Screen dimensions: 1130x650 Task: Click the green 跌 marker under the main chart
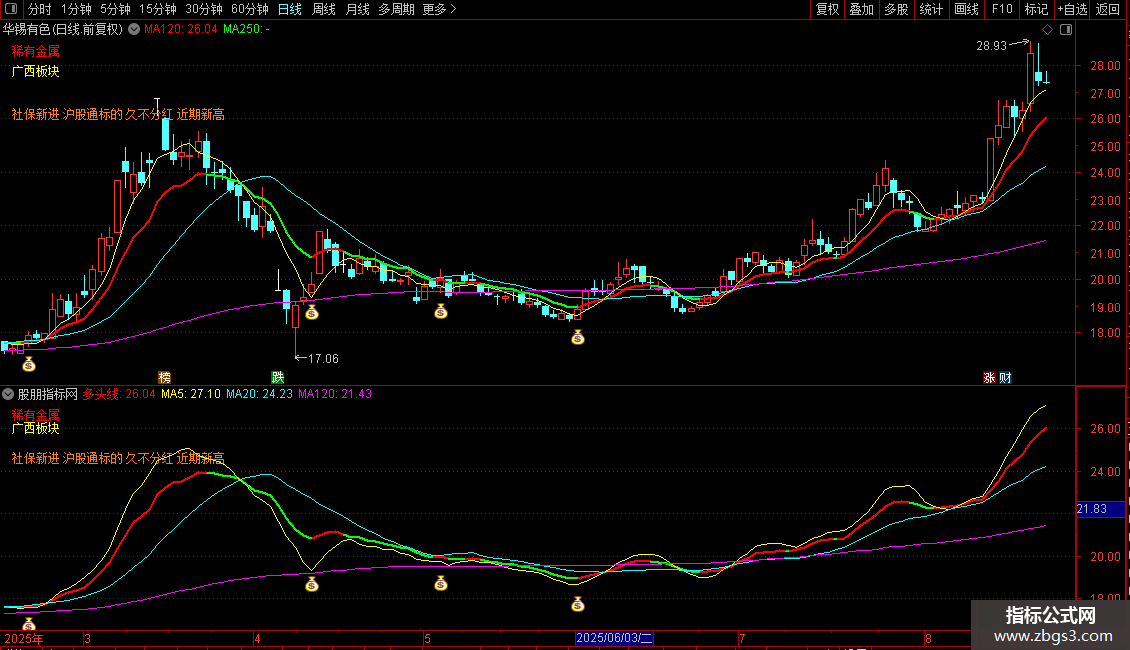click(x=277, y=378)
